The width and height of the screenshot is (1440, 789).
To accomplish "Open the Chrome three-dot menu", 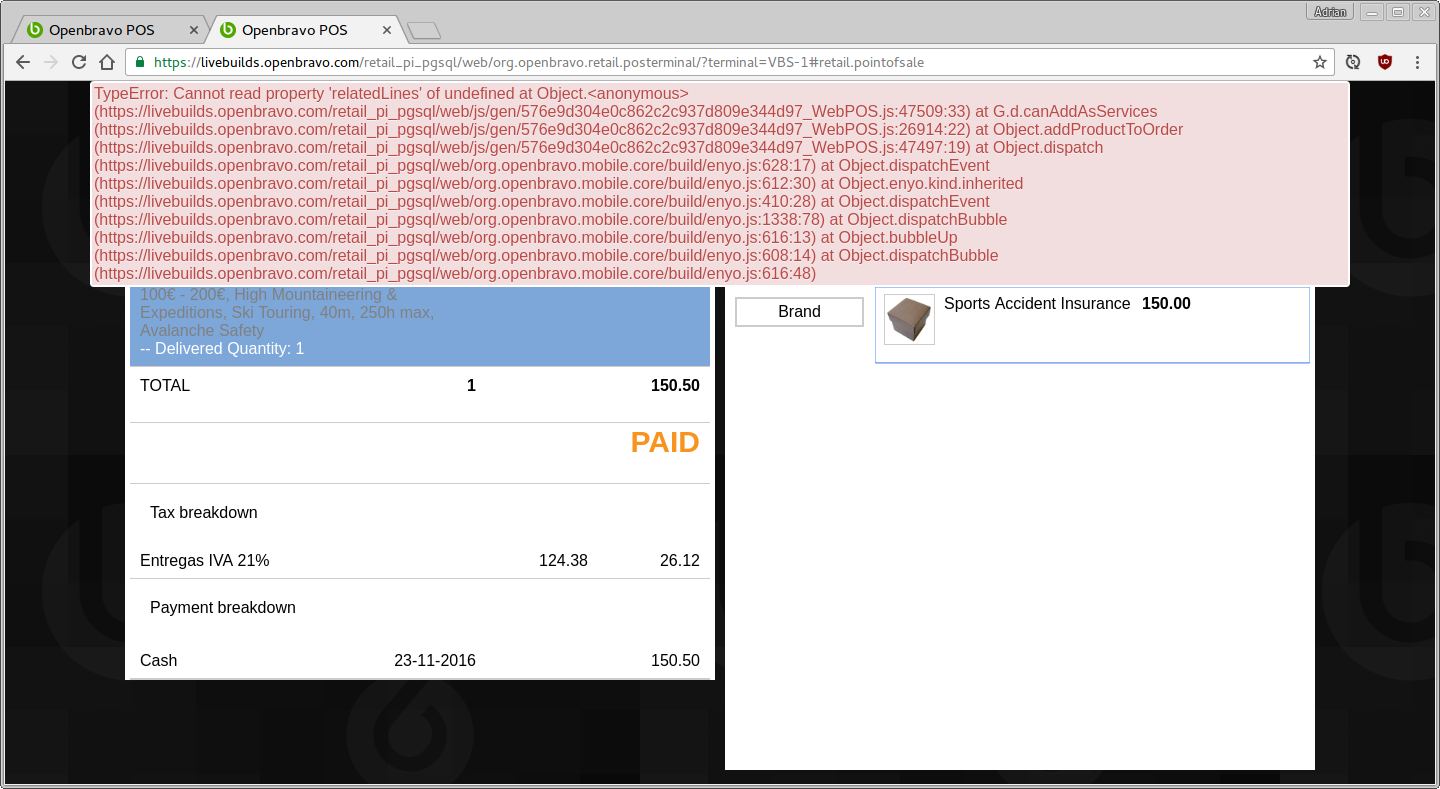I will click(1417, 62).
